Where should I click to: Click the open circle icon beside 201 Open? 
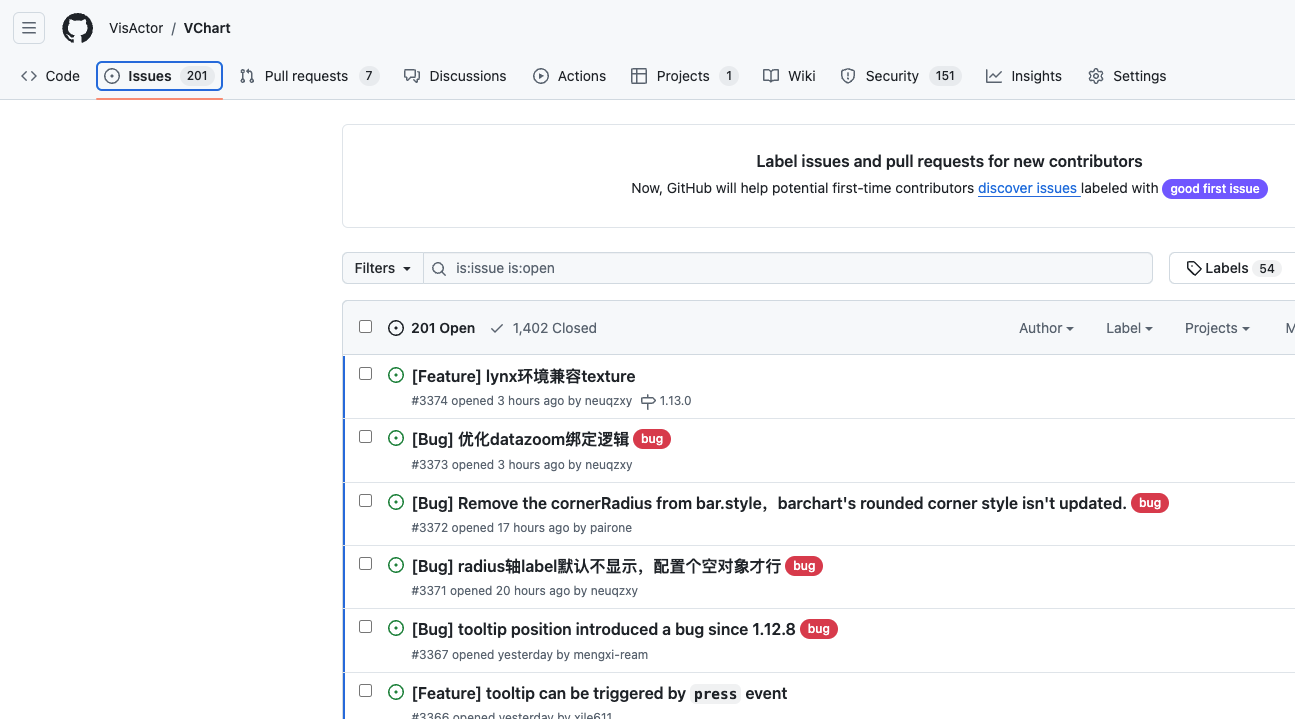click(396, 328)
